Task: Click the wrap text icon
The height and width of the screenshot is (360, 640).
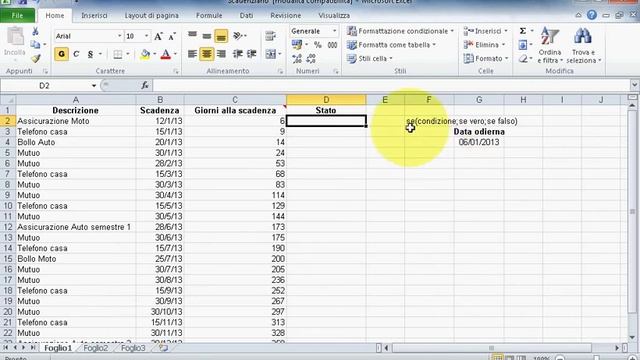Action: point(270,36)
